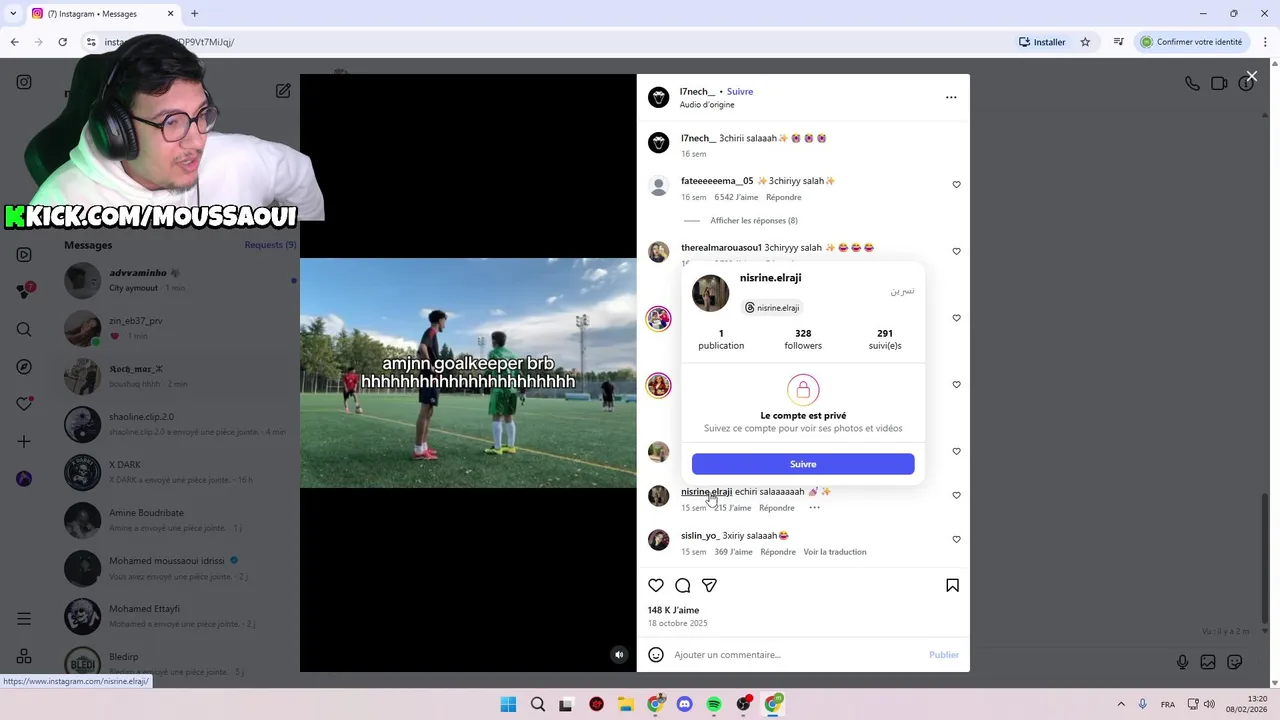Open the shaoline.clip.2.0 conversation
The height and width of the screenshot is (720, 1280).
pos(178,424)
